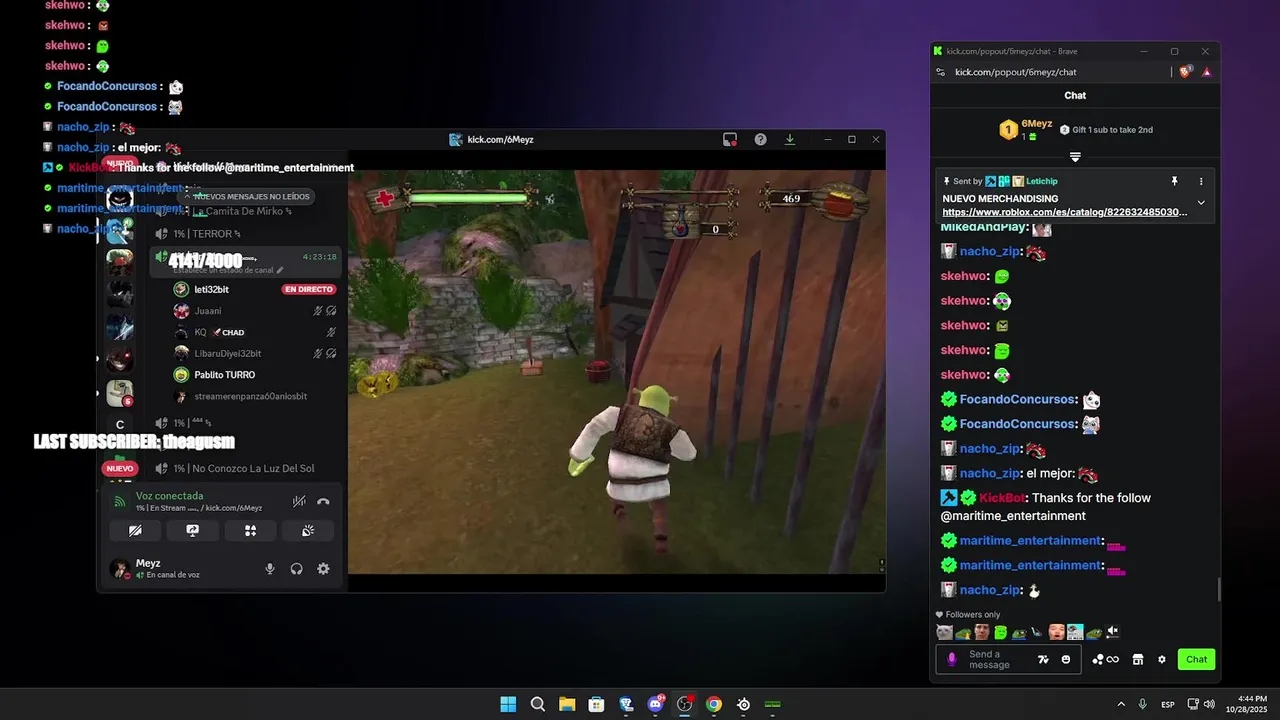
Task: Send message with green Chat button
Action: pyautogui.click(x=1197, y=659)
